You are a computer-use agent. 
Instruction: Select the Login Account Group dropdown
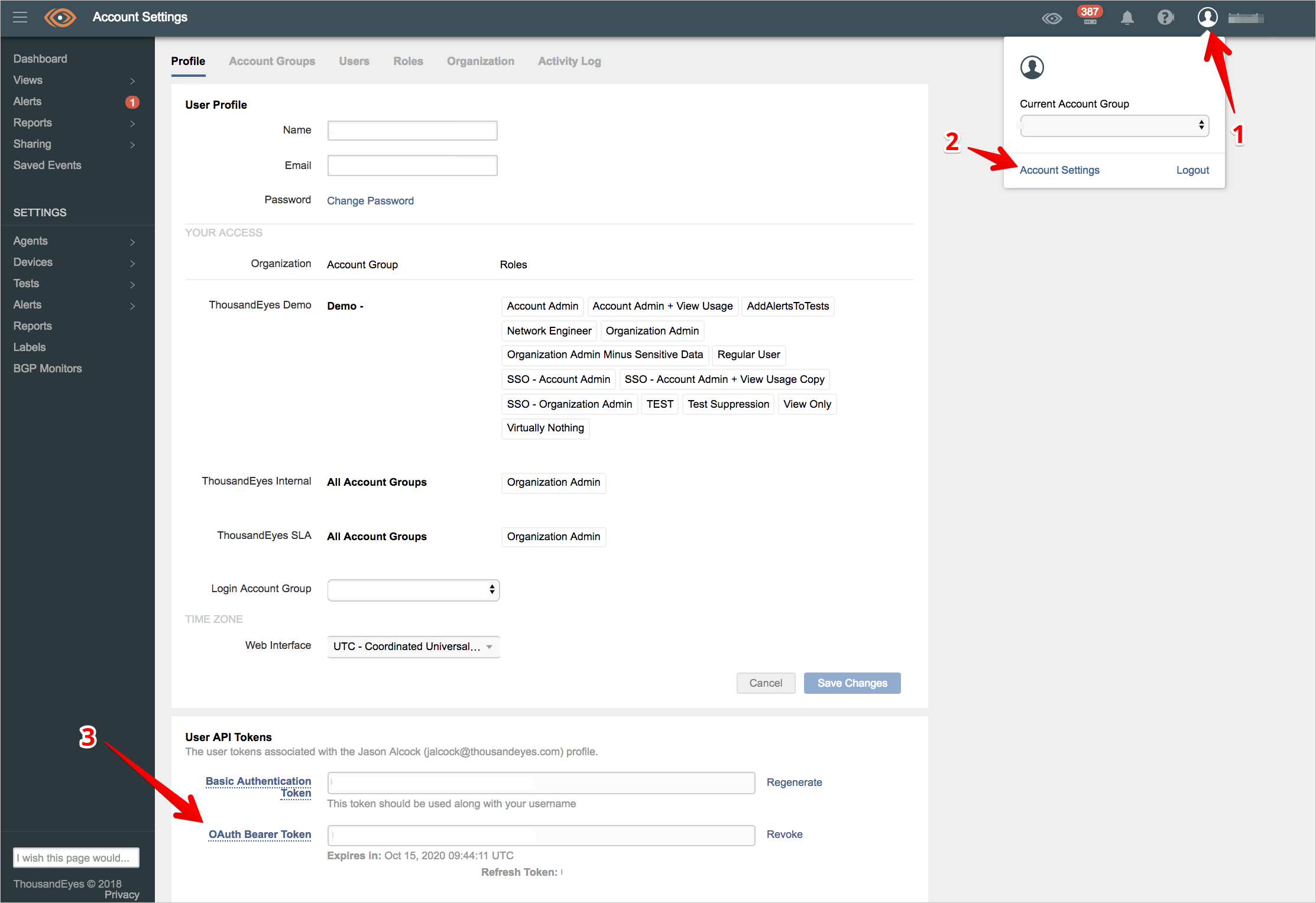tap(412, 589)
